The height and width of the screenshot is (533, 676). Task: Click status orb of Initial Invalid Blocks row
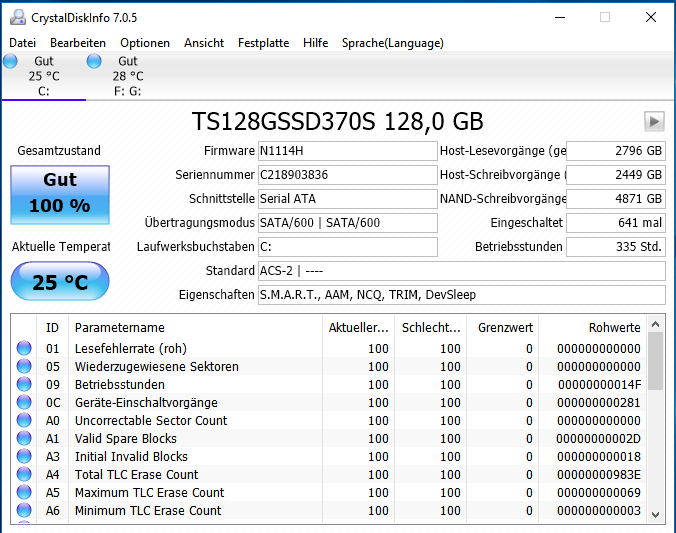click(x=24, y=456)
